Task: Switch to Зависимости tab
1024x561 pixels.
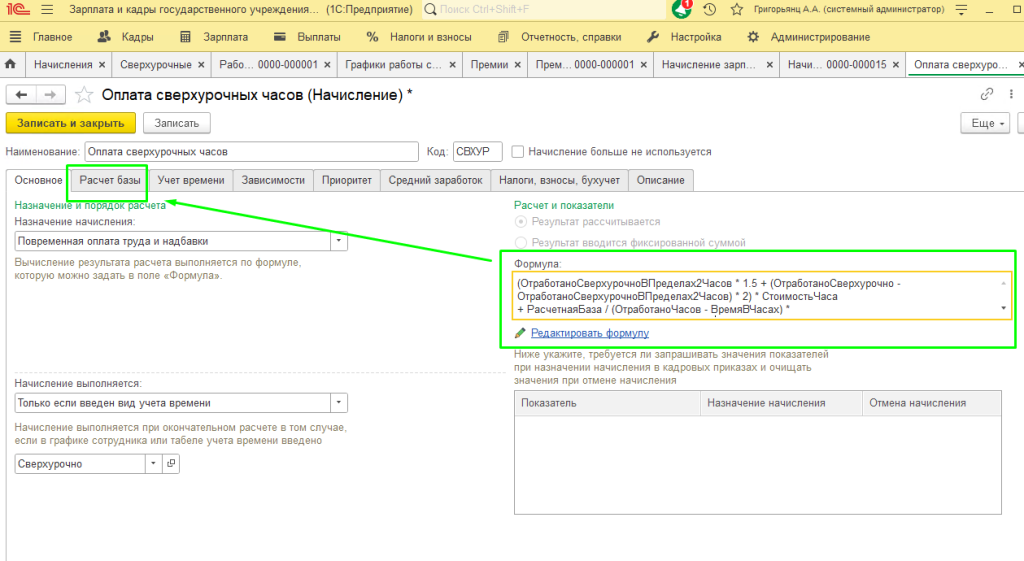Action: pyautogui.click(x=273, y=180)
